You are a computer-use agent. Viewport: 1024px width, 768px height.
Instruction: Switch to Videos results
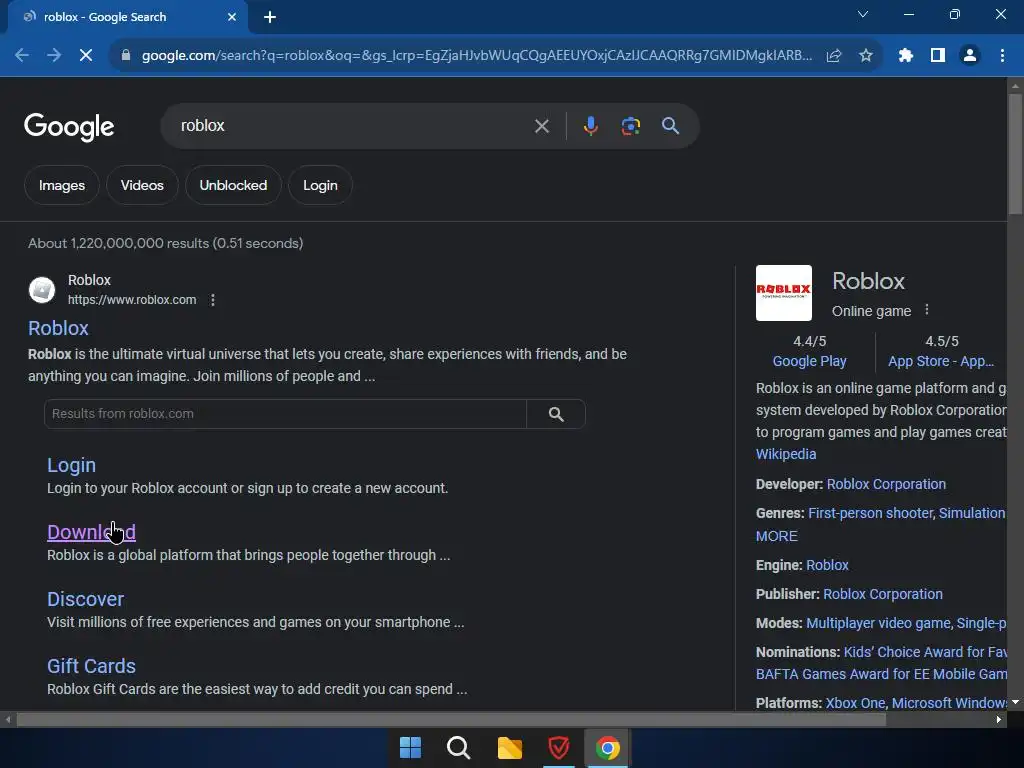point(142,185)
